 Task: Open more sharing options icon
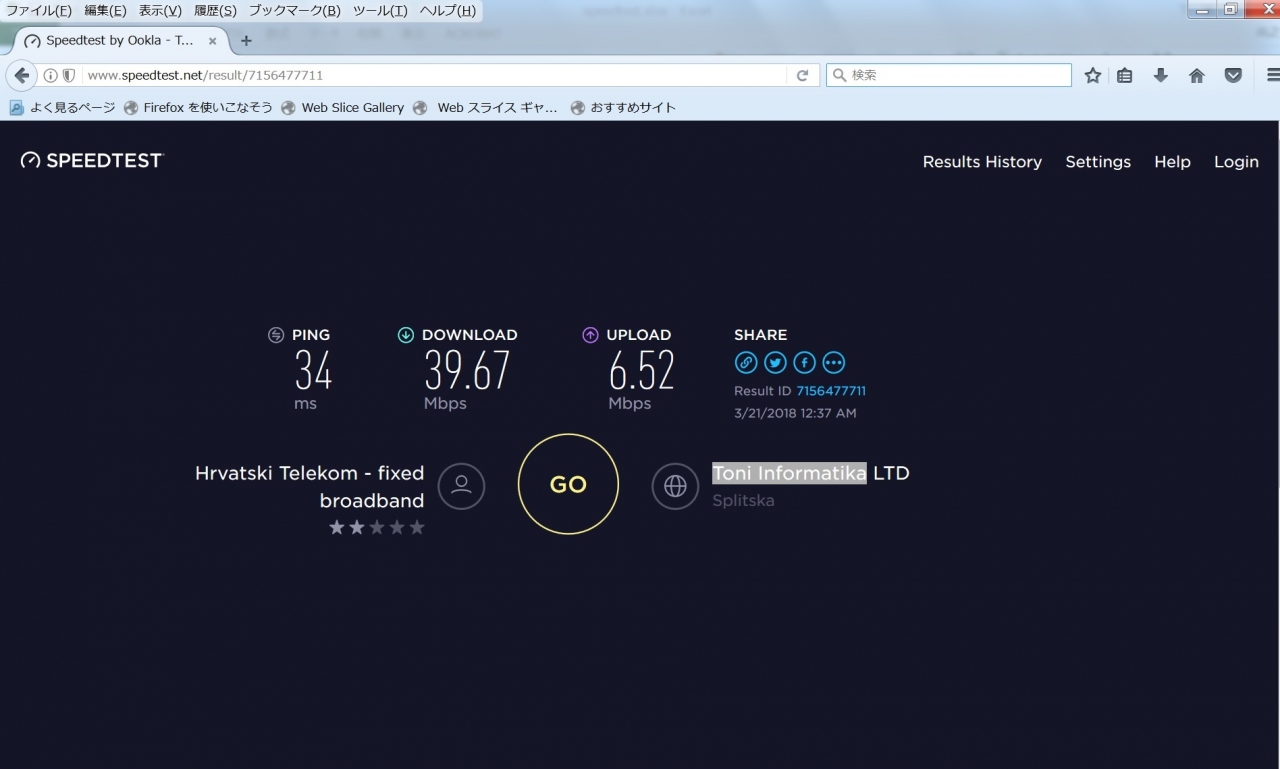(834, 363)
